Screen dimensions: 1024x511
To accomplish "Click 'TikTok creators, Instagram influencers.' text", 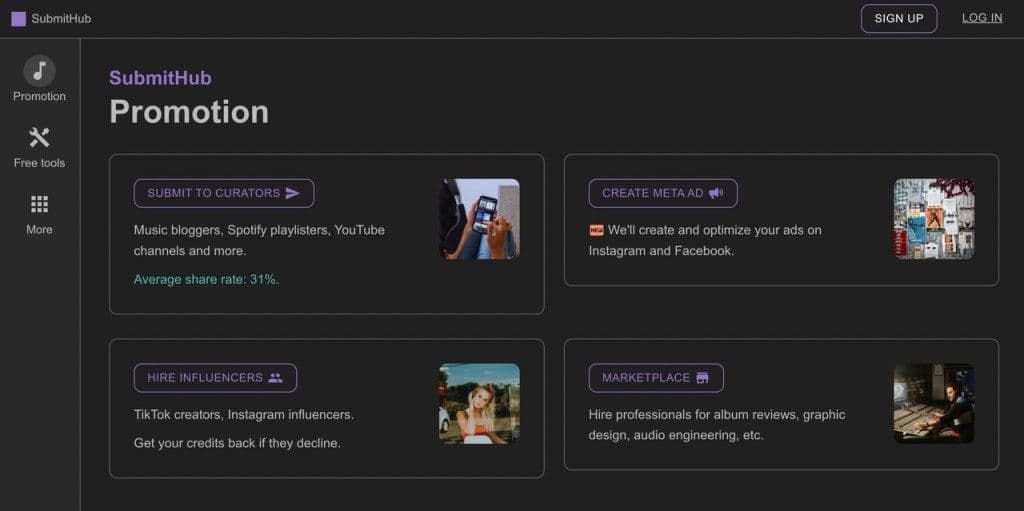I will (244, 415).
